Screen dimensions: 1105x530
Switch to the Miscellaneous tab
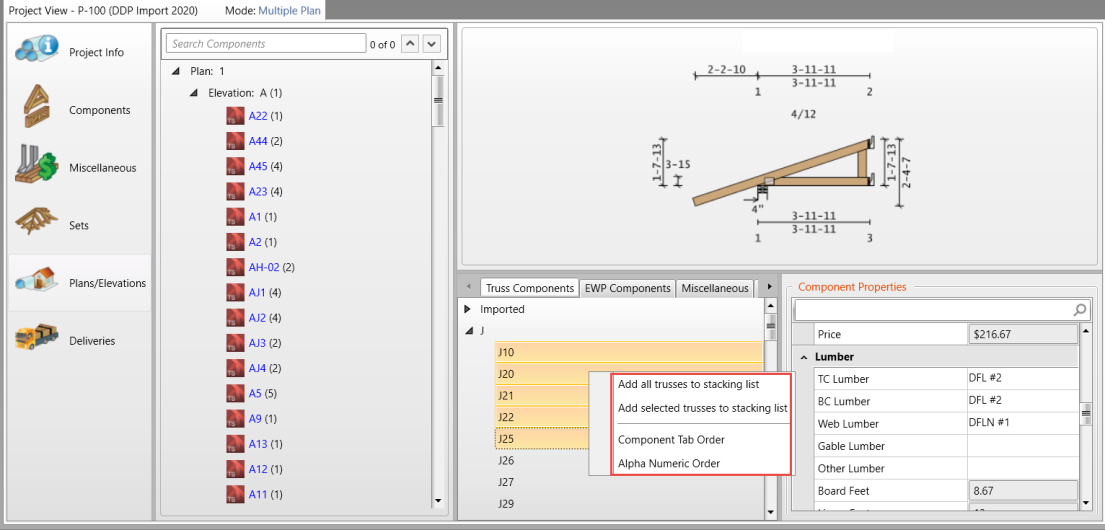(715, 288)
